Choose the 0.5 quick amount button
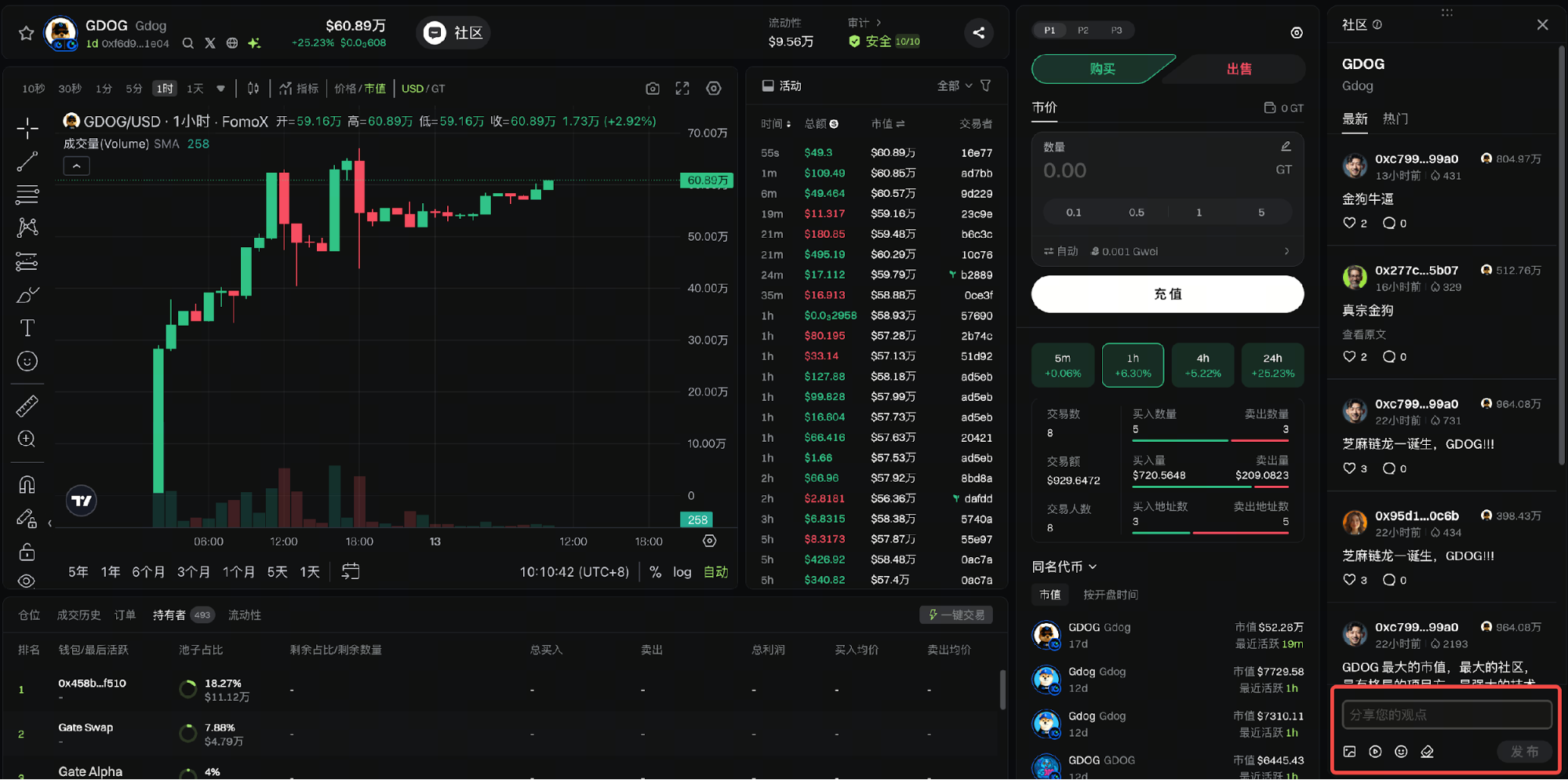The height and width of the screenshot is (780, 1568). tap(1136, 213)
